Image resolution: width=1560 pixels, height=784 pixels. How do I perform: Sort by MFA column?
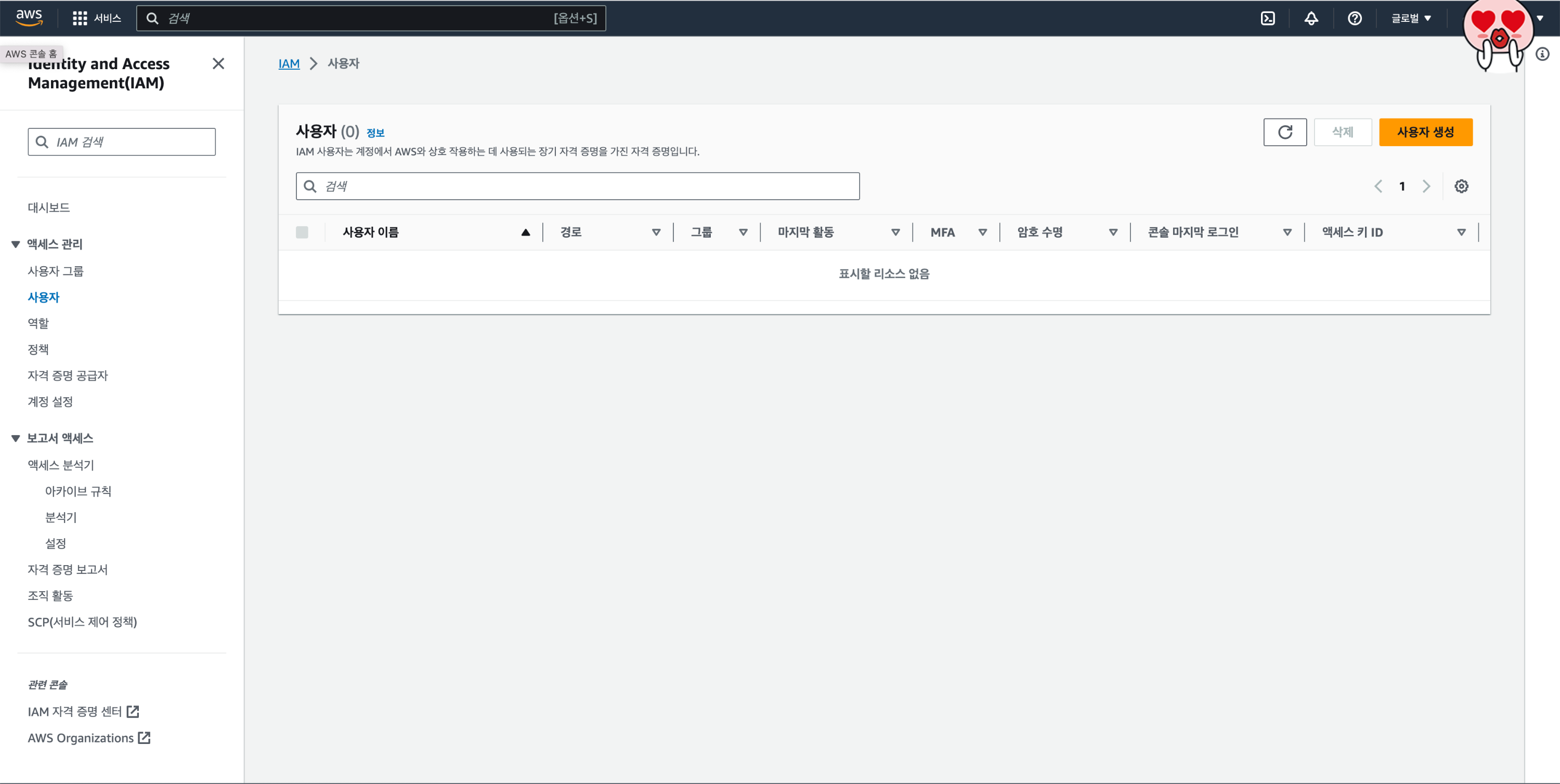click(982, 232)
